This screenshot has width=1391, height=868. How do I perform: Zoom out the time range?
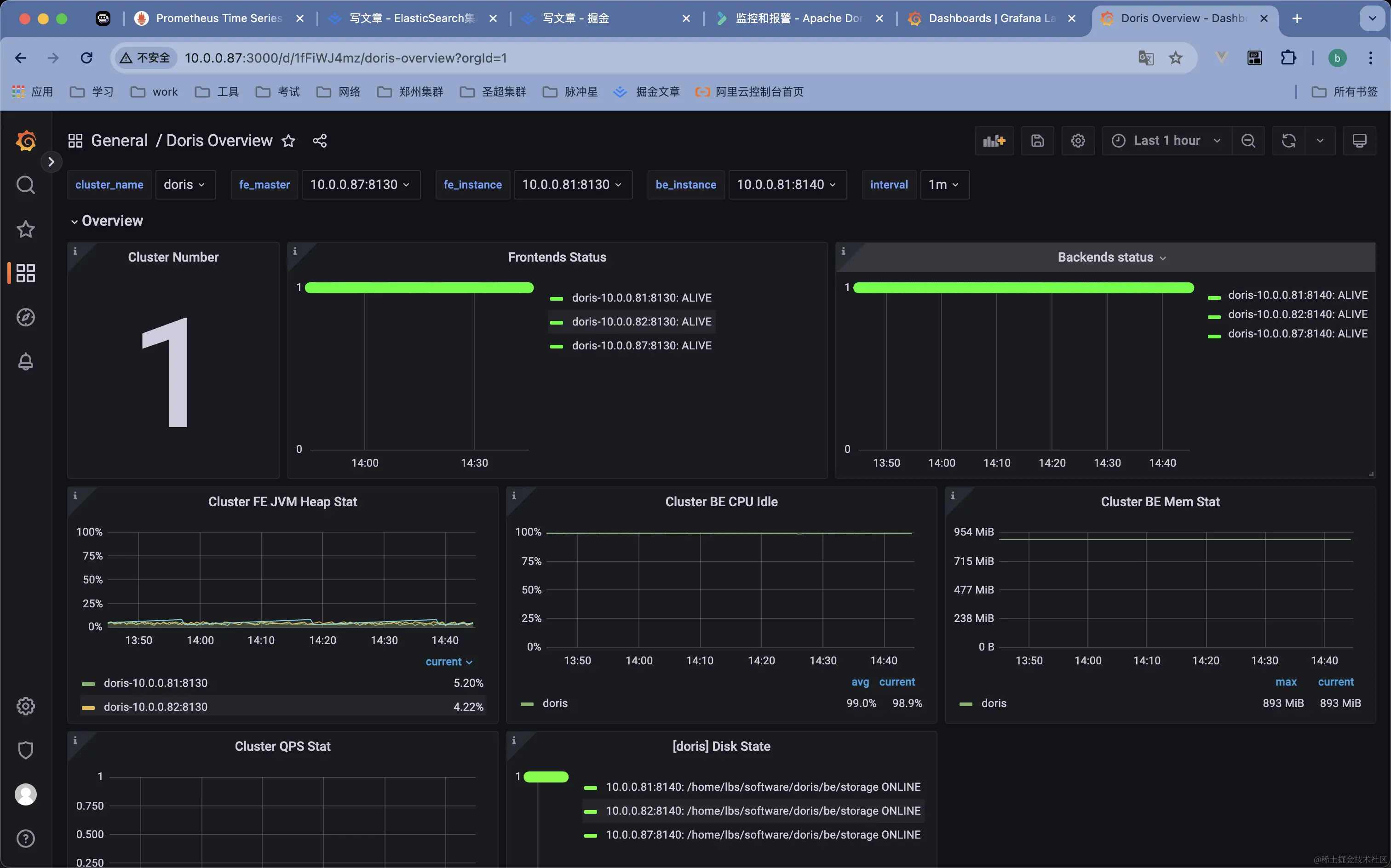tap(1248, 141)
